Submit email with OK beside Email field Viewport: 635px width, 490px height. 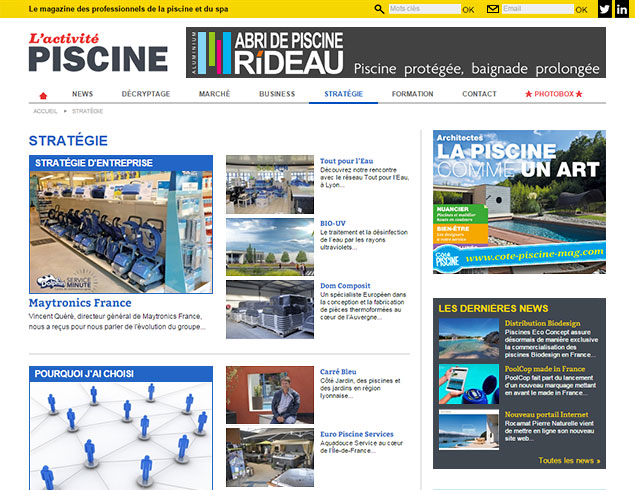pos(581,10)
